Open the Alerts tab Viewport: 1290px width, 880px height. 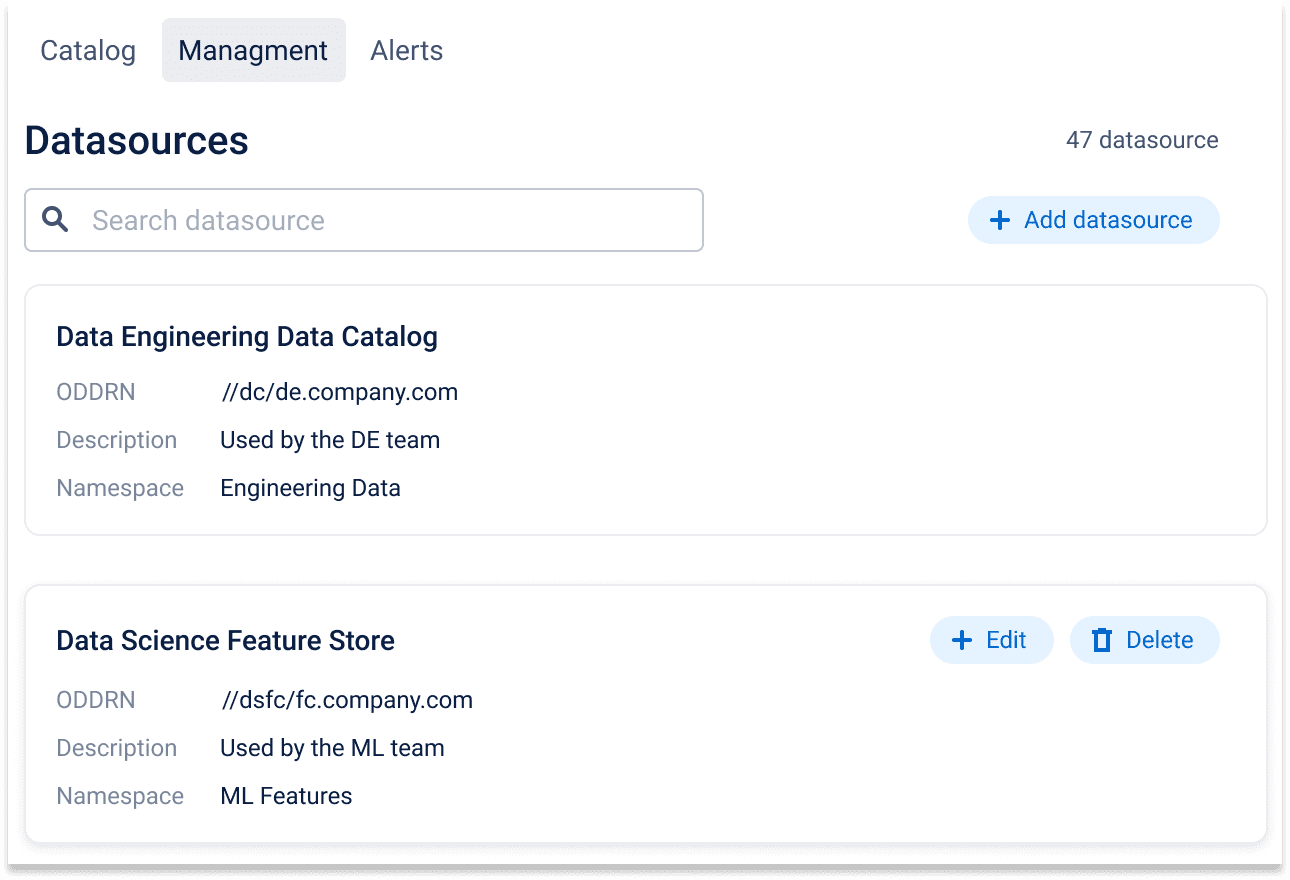[x=406, y=51]
